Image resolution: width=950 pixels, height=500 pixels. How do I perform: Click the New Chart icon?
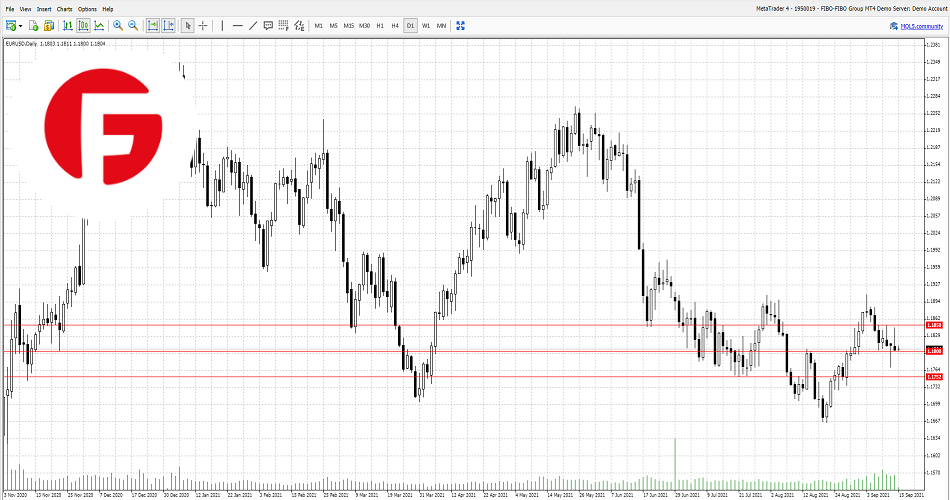pos(10,25)
